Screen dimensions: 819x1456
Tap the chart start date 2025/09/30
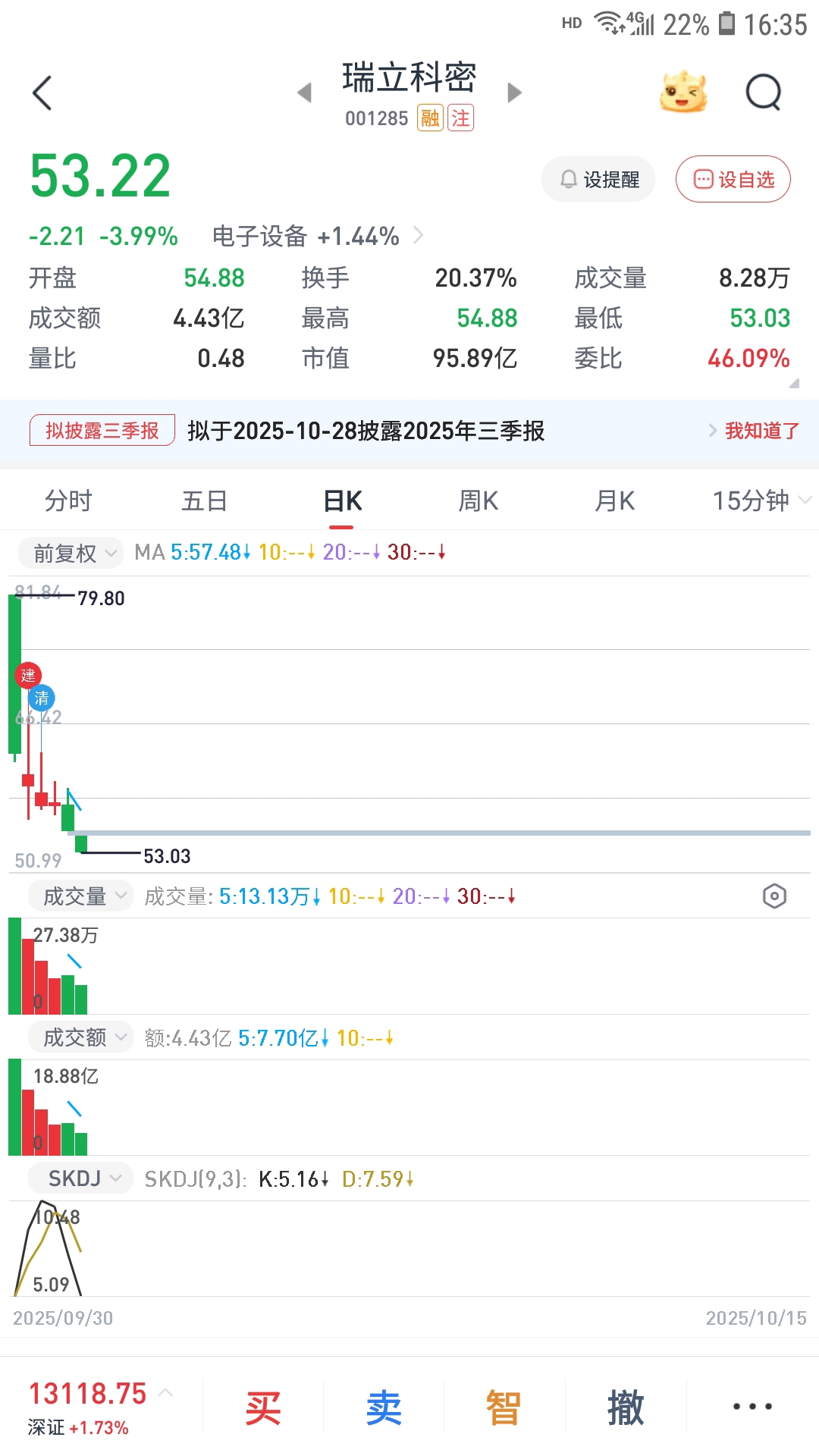pos(63,1318)
